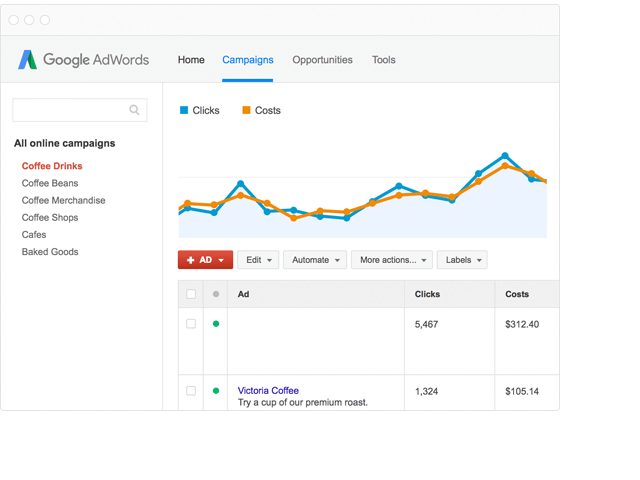Image resolution: width=640 pixels, height=480 pixels.
Task: Go to the Home tab
Action: [x=191, y=60]
